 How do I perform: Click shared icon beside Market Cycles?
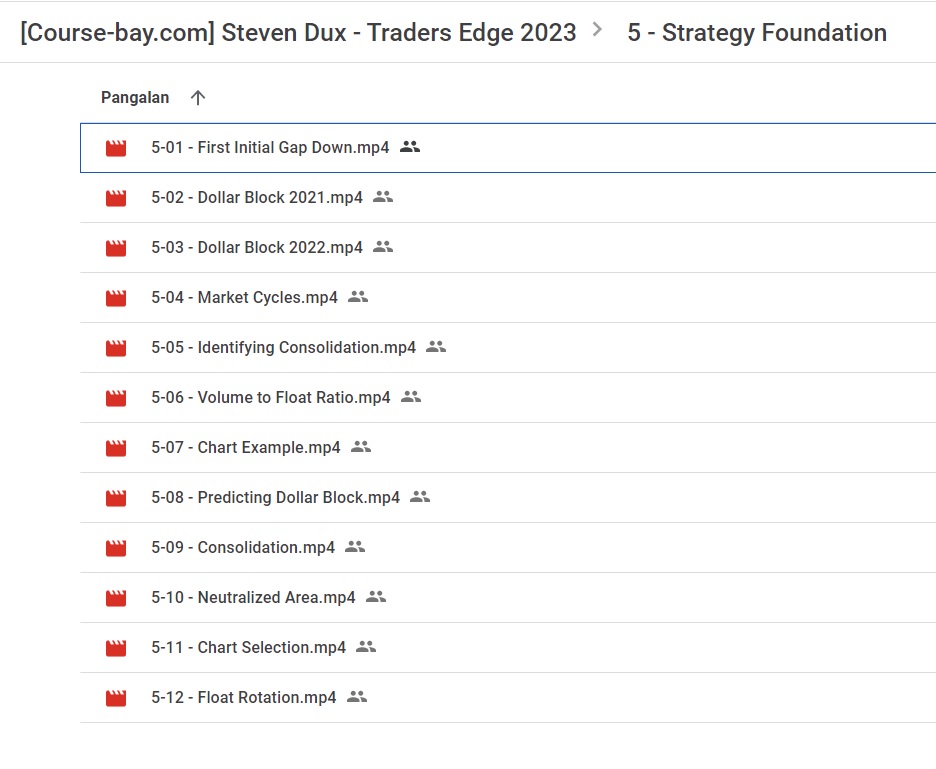coord(358,296)
